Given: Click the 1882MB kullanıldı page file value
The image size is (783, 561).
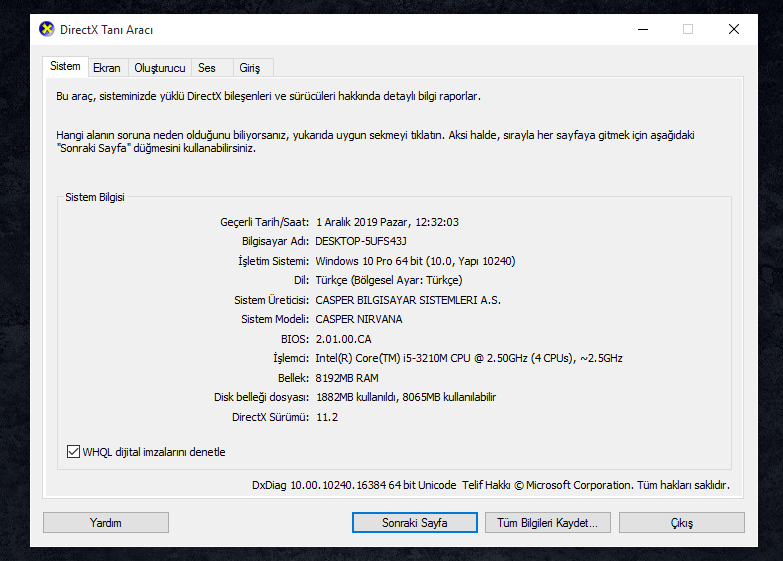Looking at the screenshot, I should 406,397.
